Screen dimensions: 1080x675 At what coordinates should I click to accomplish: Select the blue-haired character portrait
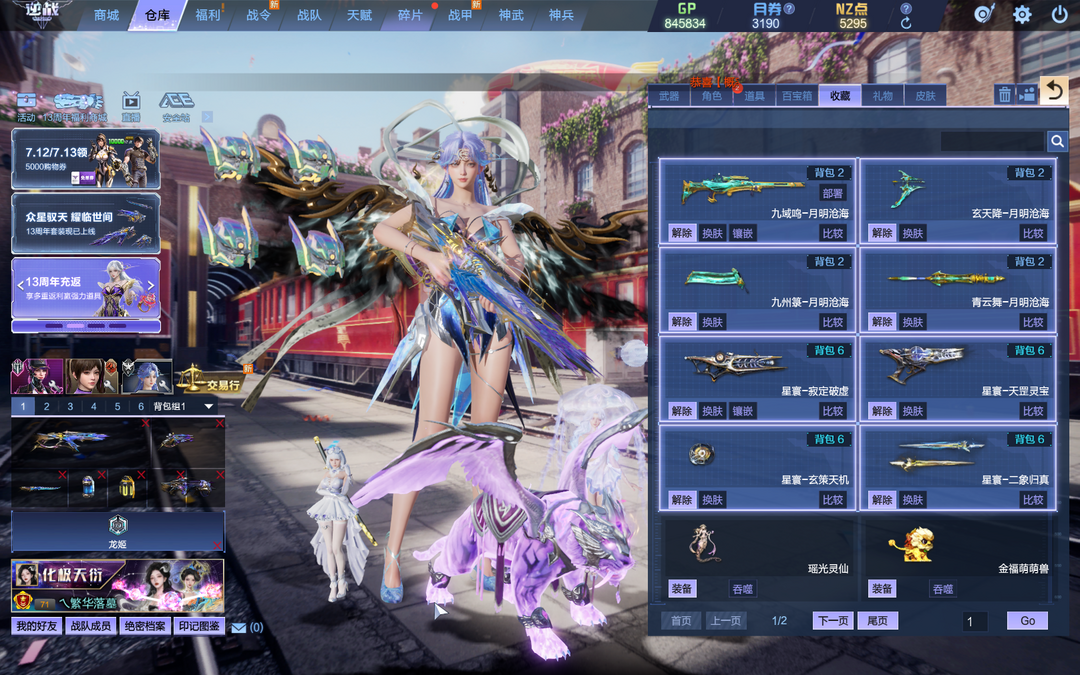click(147, 376)
